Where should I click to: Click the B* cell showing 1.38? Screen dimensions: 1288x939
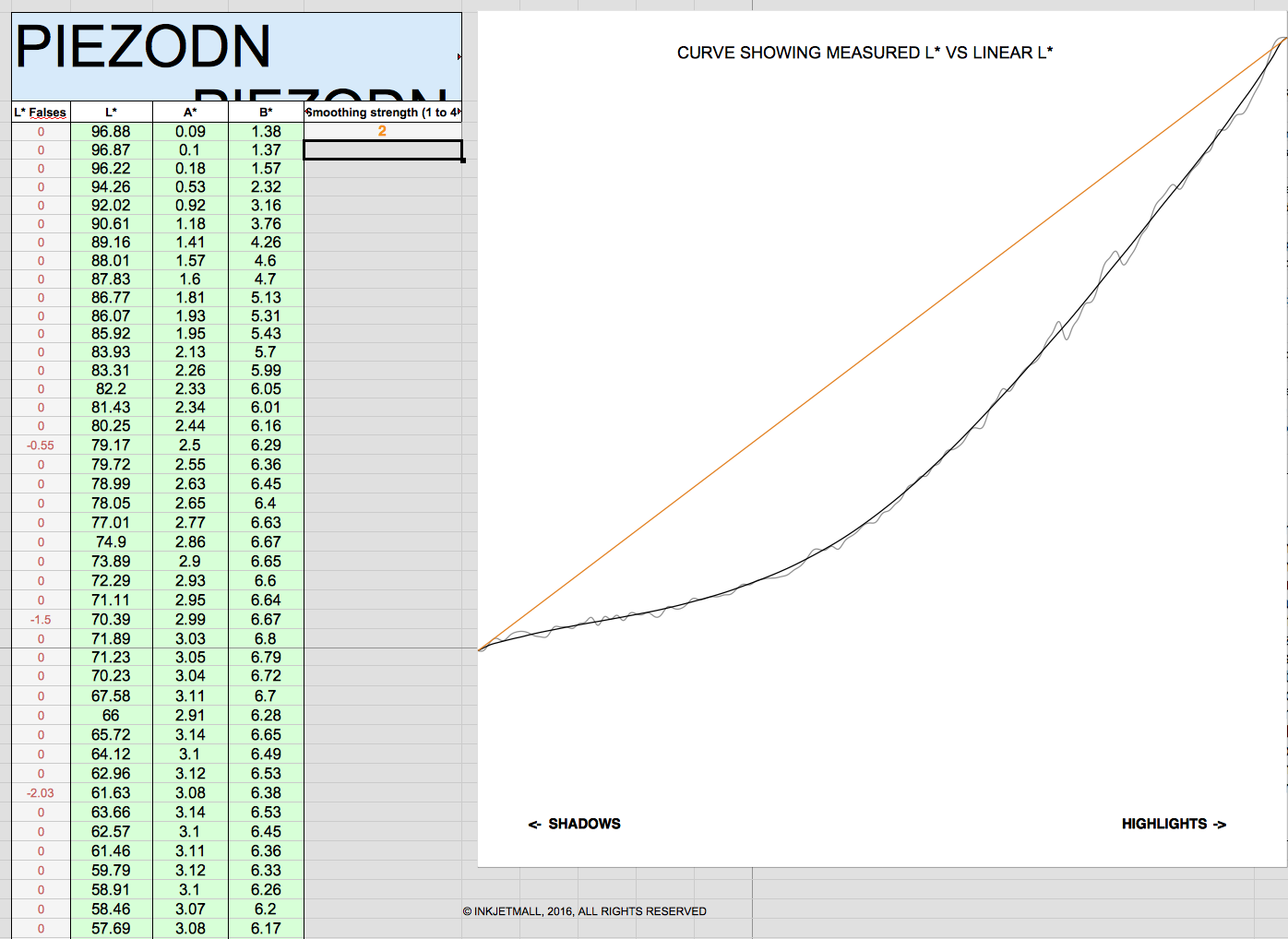tap(266, 132)
